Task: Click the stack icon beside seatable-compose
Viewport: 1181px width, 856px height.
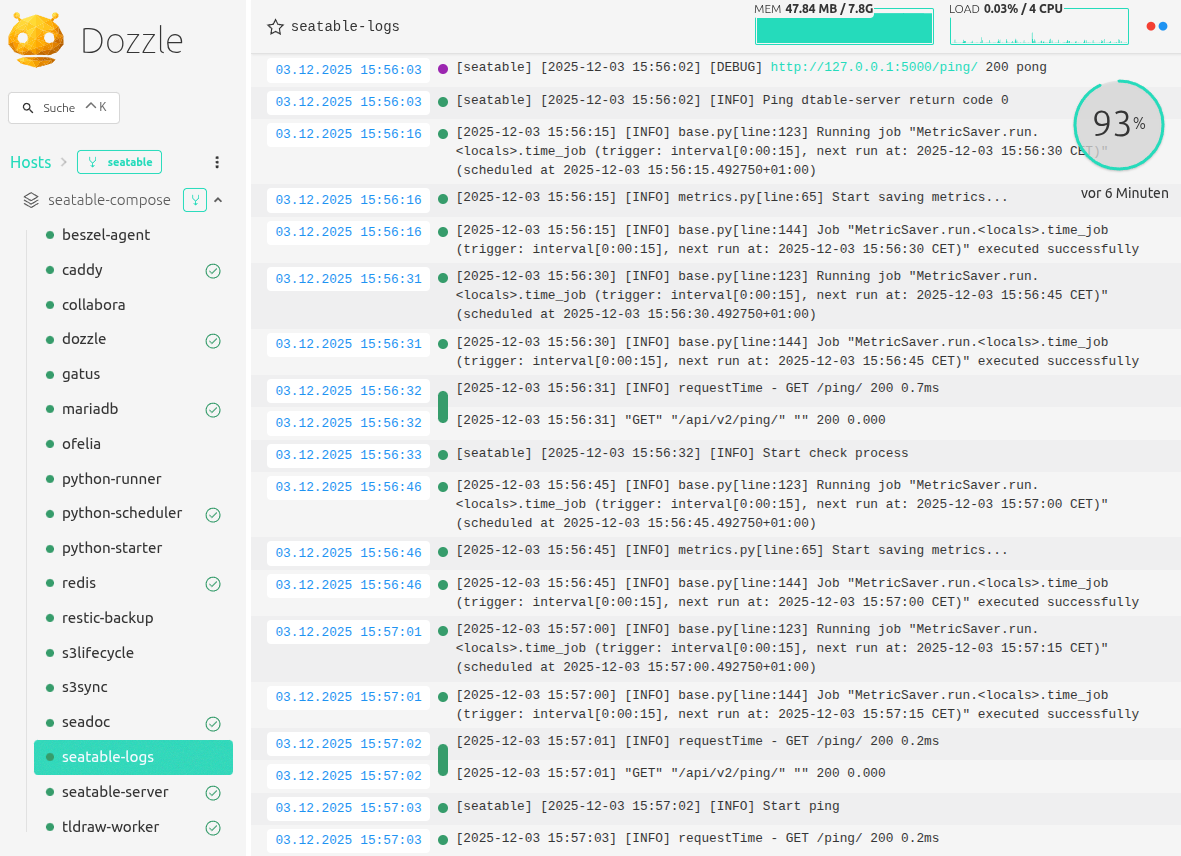Action: [30, 199]
